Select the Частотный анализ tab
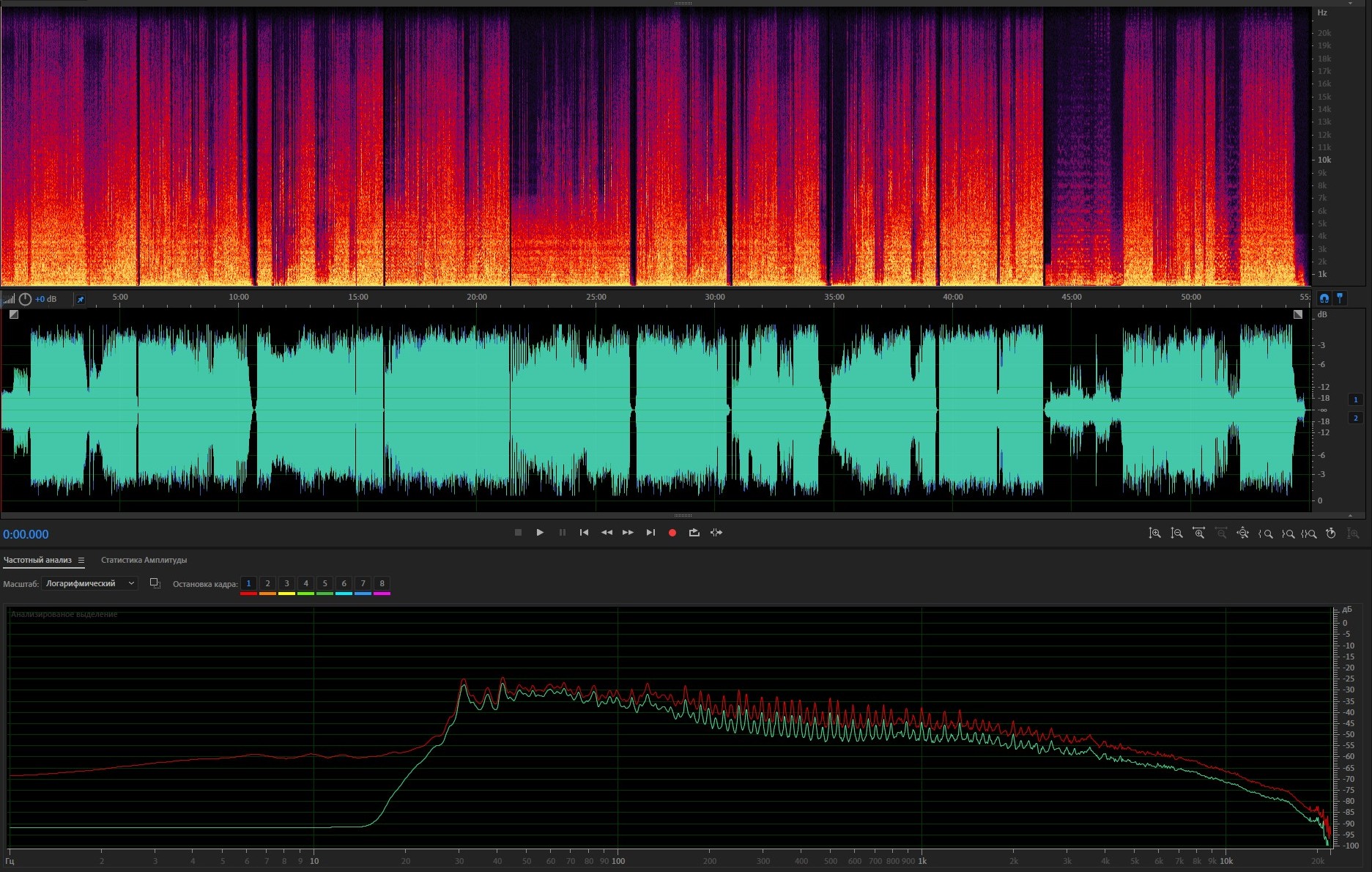Screen dimensions: 1372x872 click(x=37, y=561)
